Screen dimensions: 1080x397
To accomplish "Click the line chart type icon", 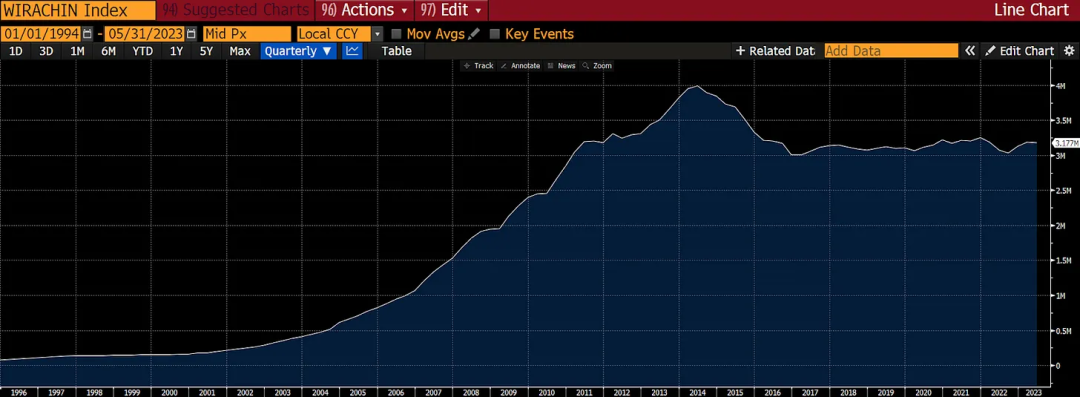I will coord(353,51).
